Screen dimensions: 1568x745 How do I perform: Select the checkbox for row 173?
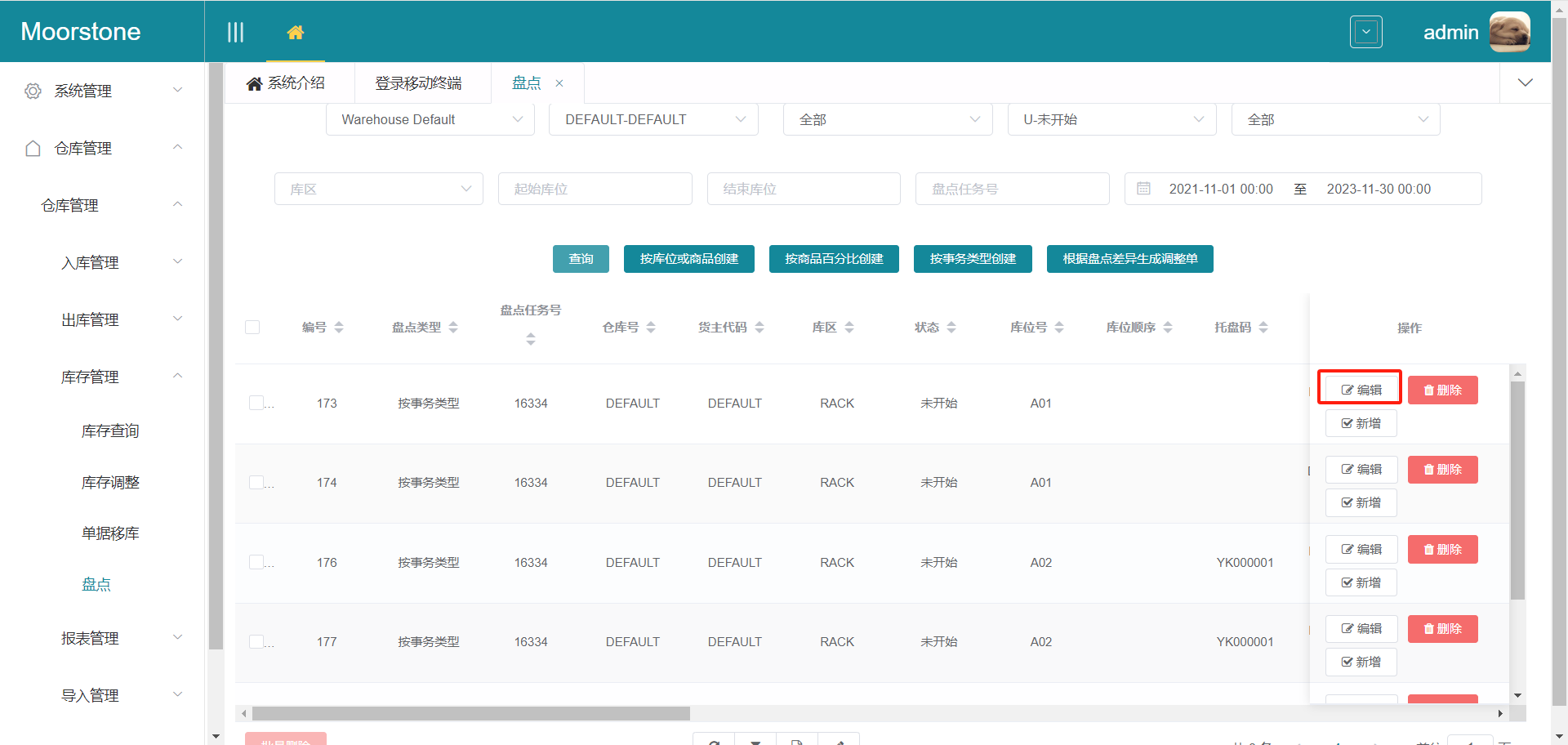256,403
